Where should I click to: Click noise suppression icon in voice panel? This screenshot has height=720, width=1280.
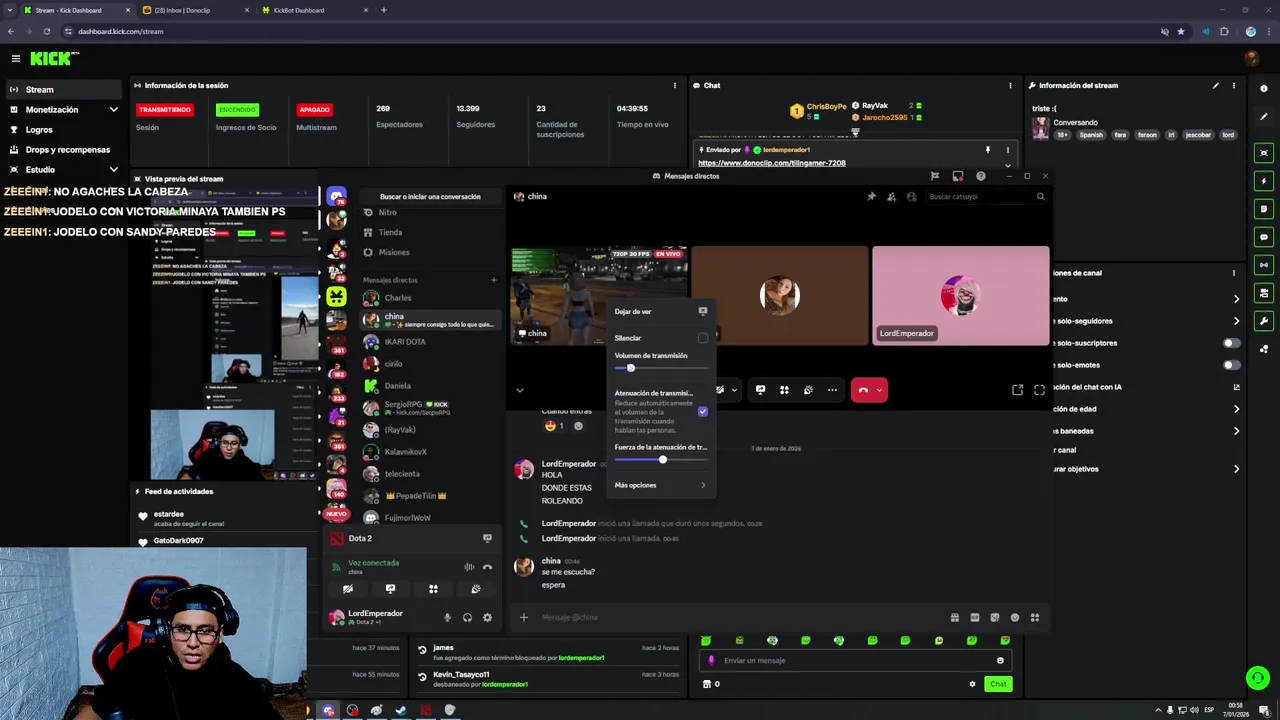point(469,567)
